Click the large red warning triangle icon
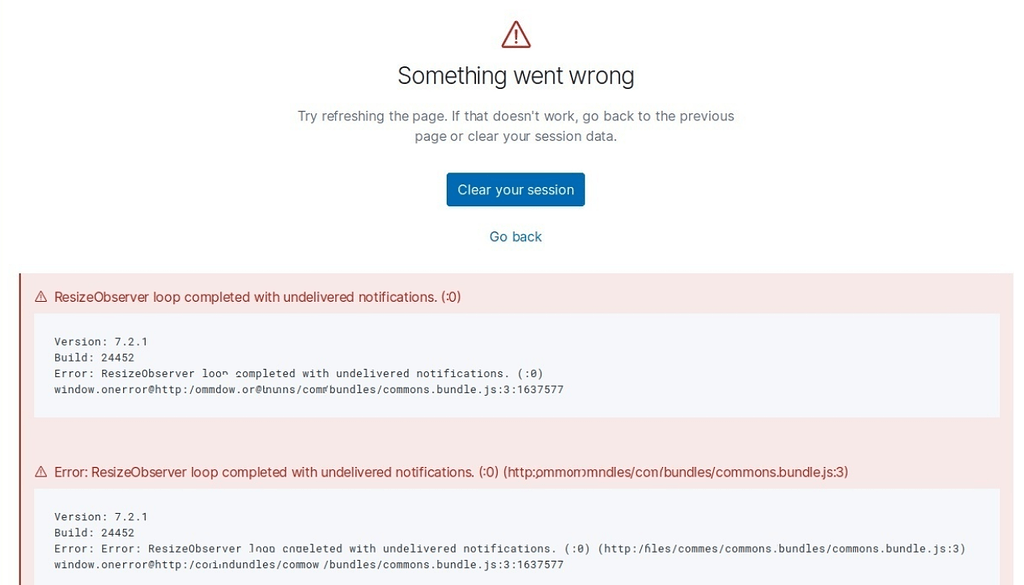 (x=516, y=35)
